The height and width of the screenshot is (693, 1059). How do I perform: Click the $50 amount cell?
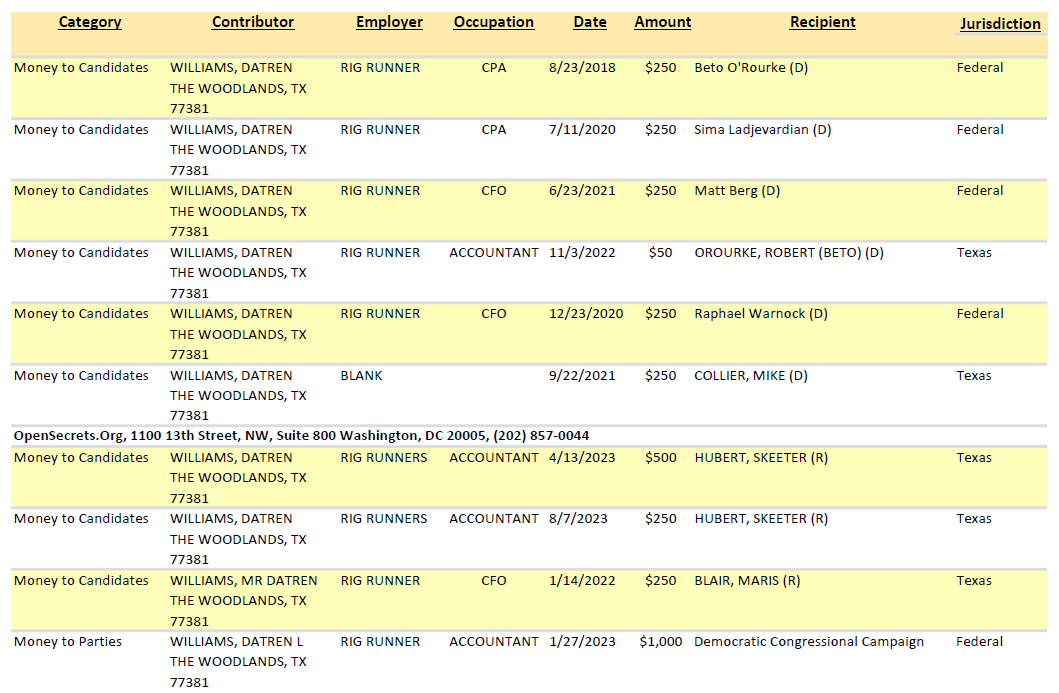661,253
